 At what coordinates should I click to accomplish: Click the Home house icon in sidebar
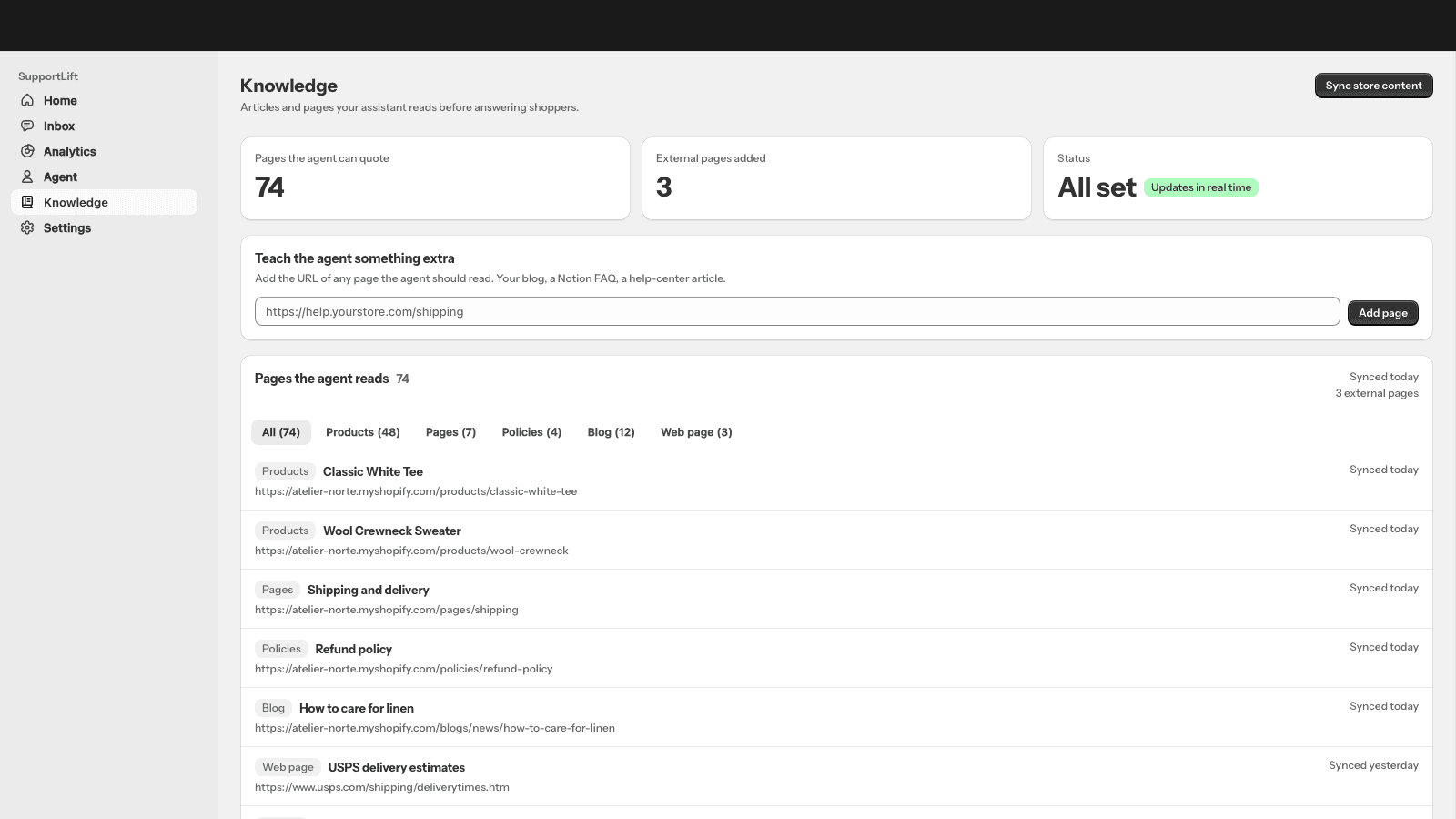point(27,100)
